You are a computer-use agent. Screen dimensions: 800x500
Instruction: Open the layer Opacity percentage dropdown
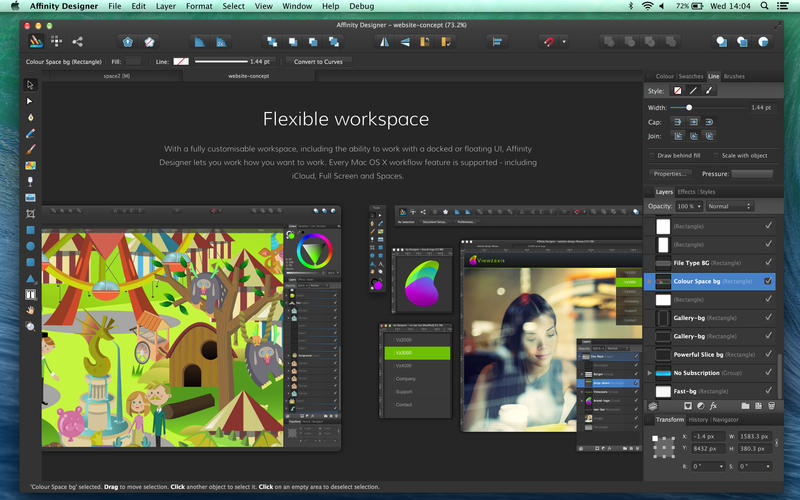[689, 206]
